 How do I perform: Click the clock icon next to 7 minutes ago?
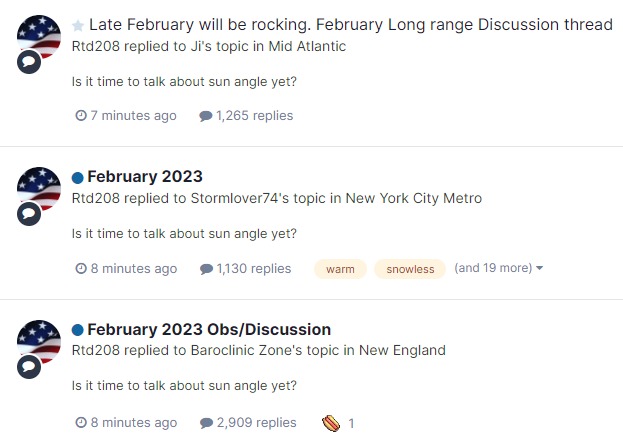point(81,116)
